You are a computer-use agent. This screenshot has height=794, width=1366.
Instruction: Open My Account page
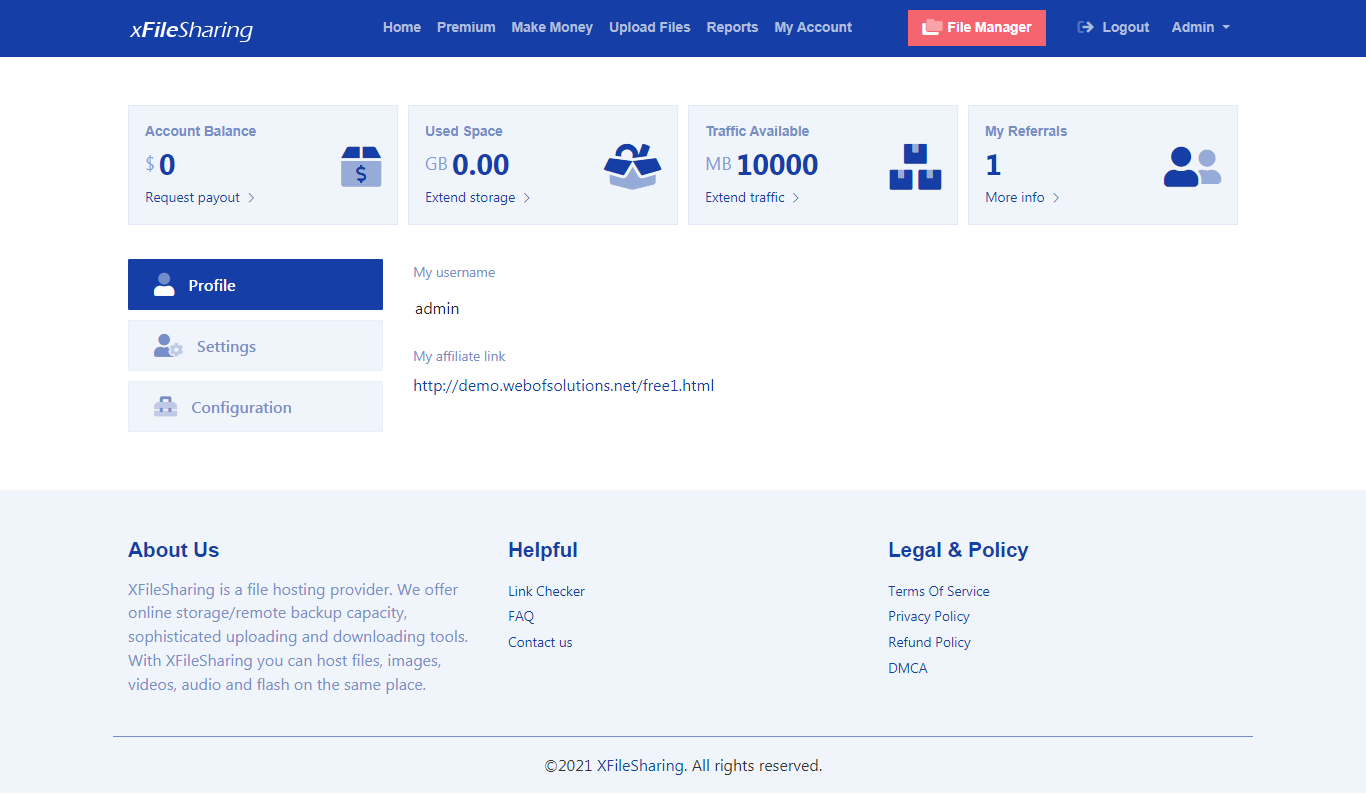coord(813,28)
